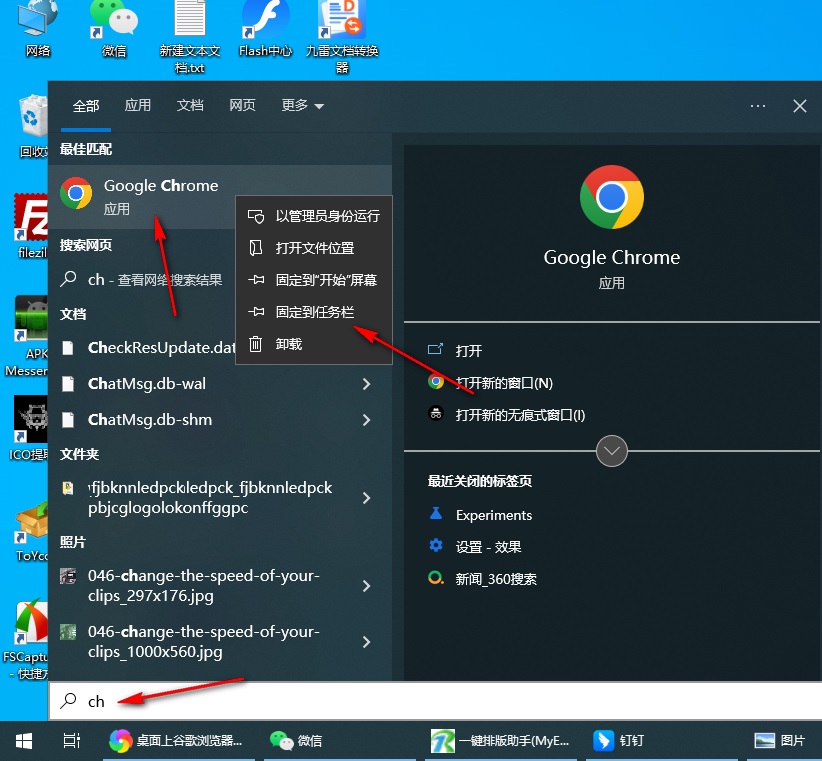
Task: Open Task View on taskbar
Action: pyautogui.click(x=72, y=741)
